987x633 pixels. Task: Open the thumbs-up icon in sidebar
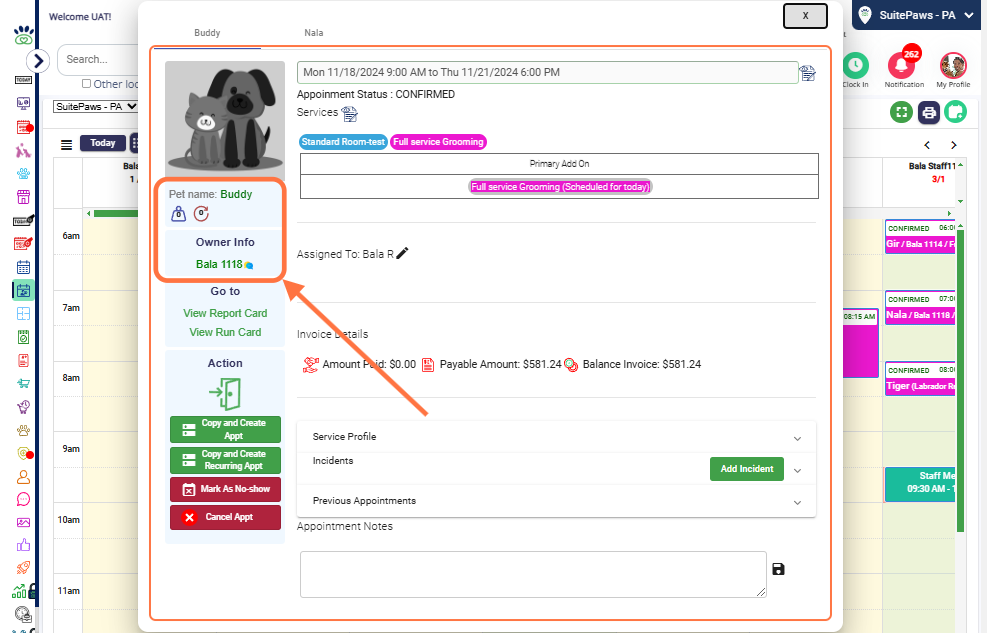click(23, 545)
